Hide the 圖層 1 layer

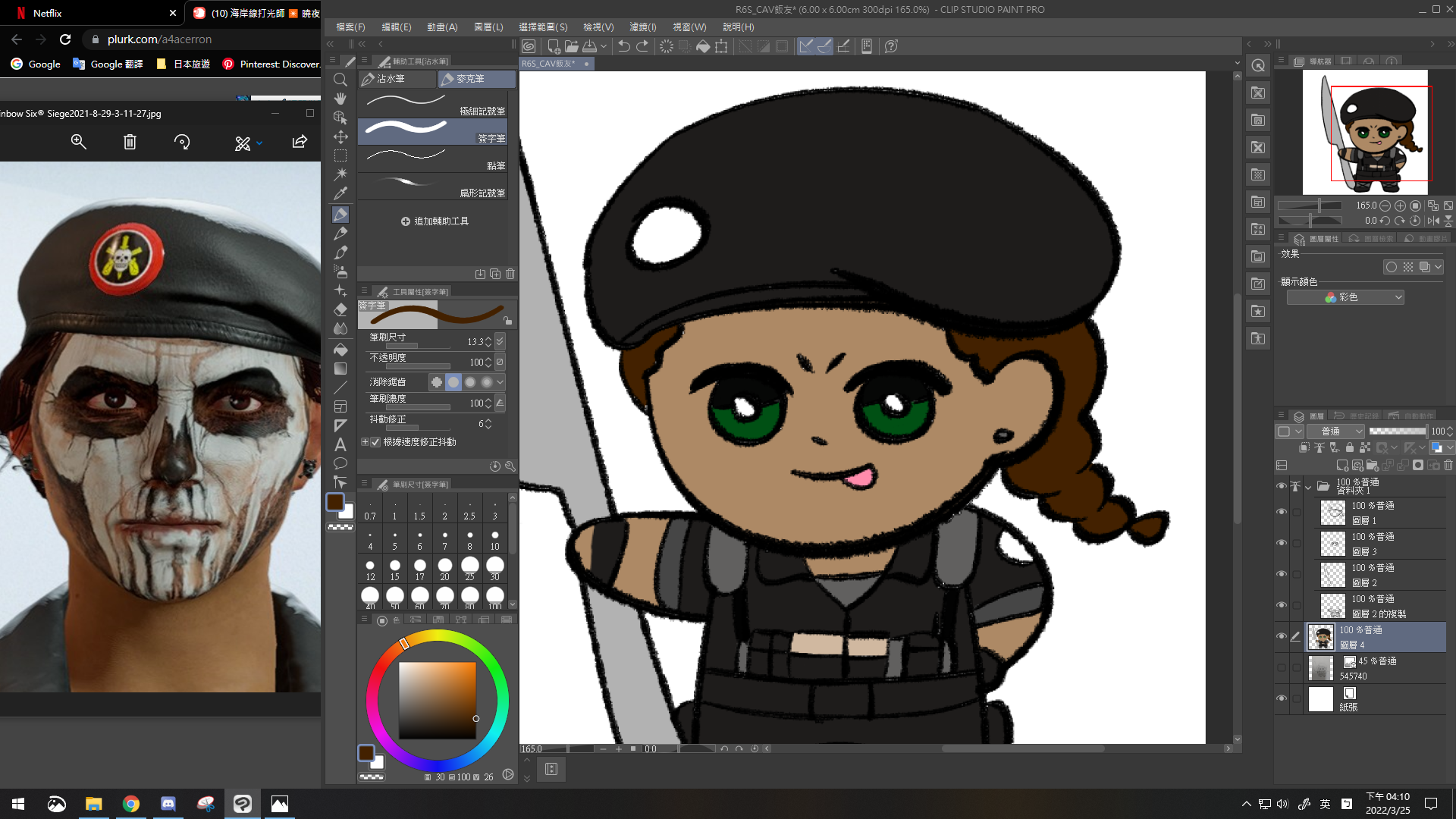tap(1282, 512)
